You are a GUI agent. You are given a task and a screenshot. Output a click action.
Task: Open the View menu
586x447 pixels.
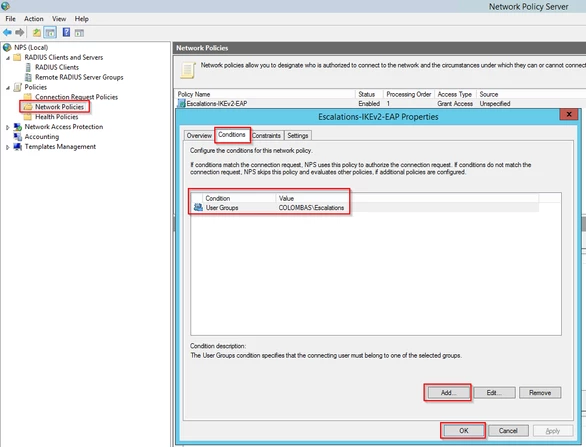(59, 19)
